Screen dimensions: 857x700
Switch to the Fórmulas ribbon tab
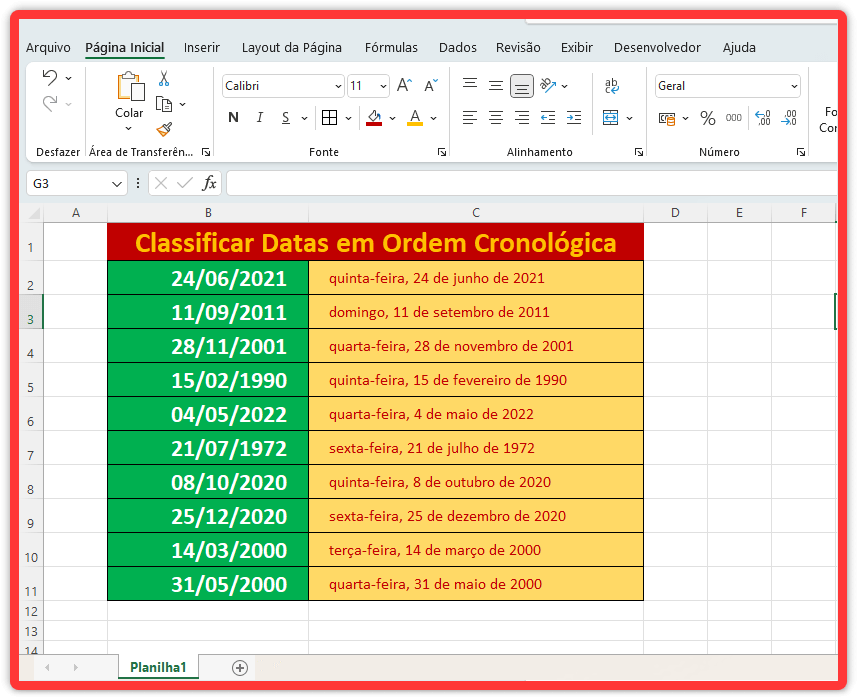tap(391, 47)
